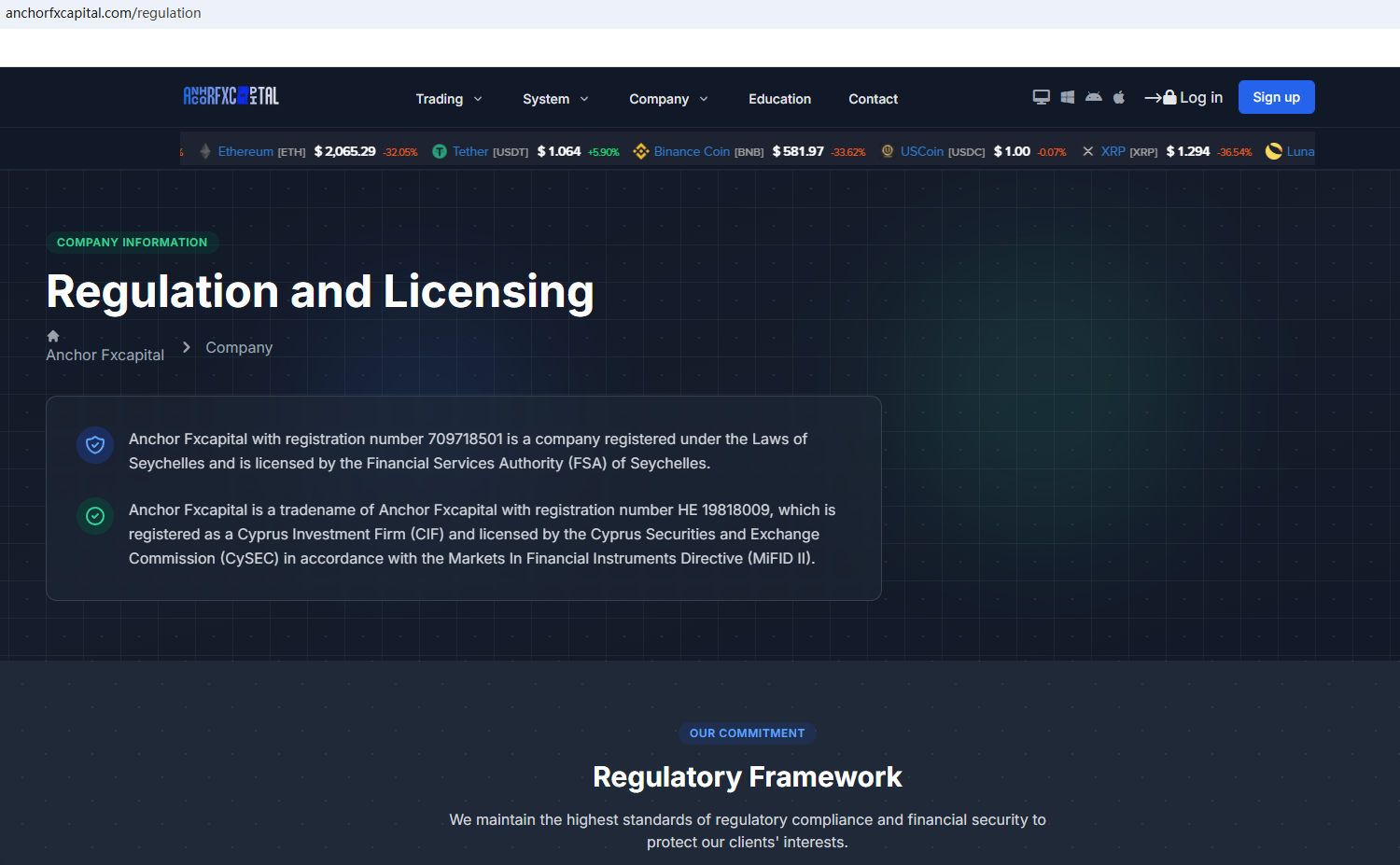Click the Ethereum diamond icon in ticker
Viewport: 1400px width, 865px height.
coord(205,151)
